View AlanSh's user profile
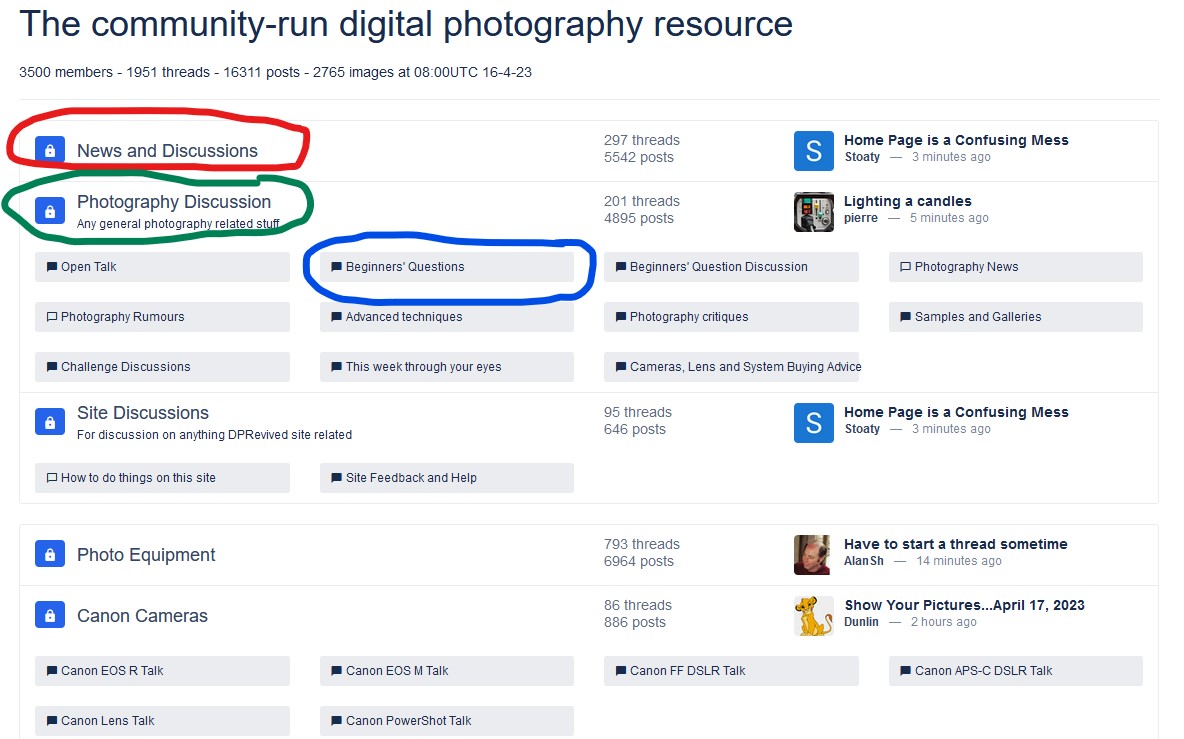1184x739 pixels. pos(864,561)
